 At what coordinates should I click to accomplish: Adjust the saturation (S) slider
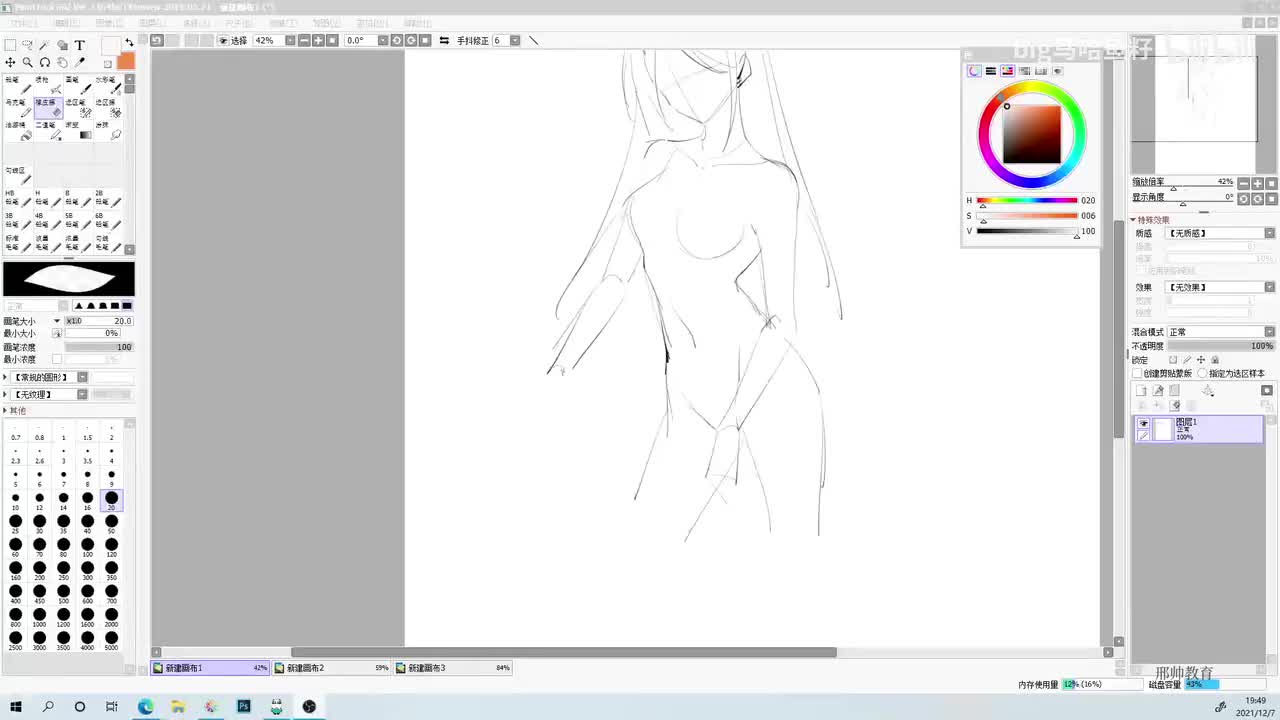(x=1027, y=216)
